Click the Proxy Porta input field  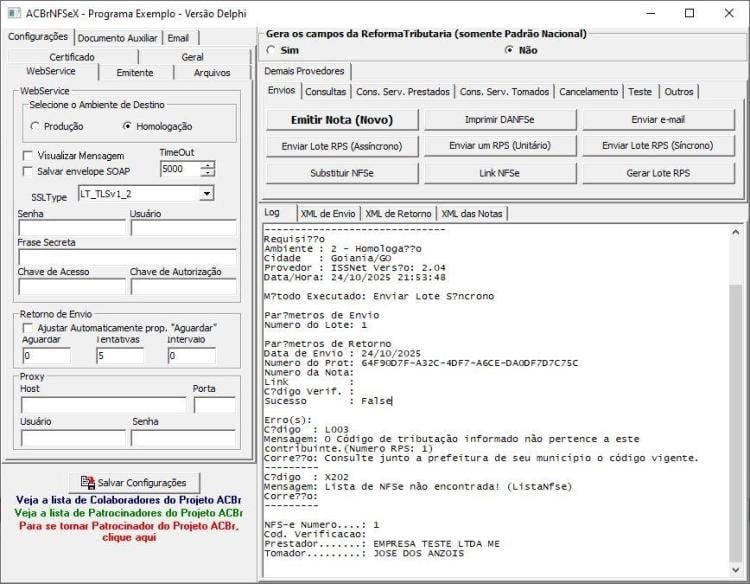click(x=215, y=405)
